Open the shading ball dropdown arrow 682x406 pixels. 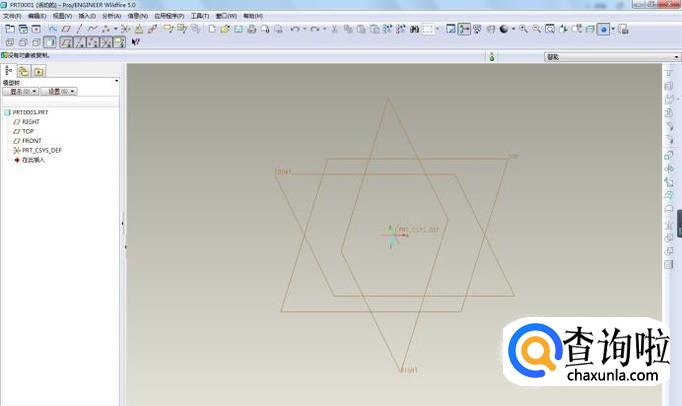tap(514, 29)
